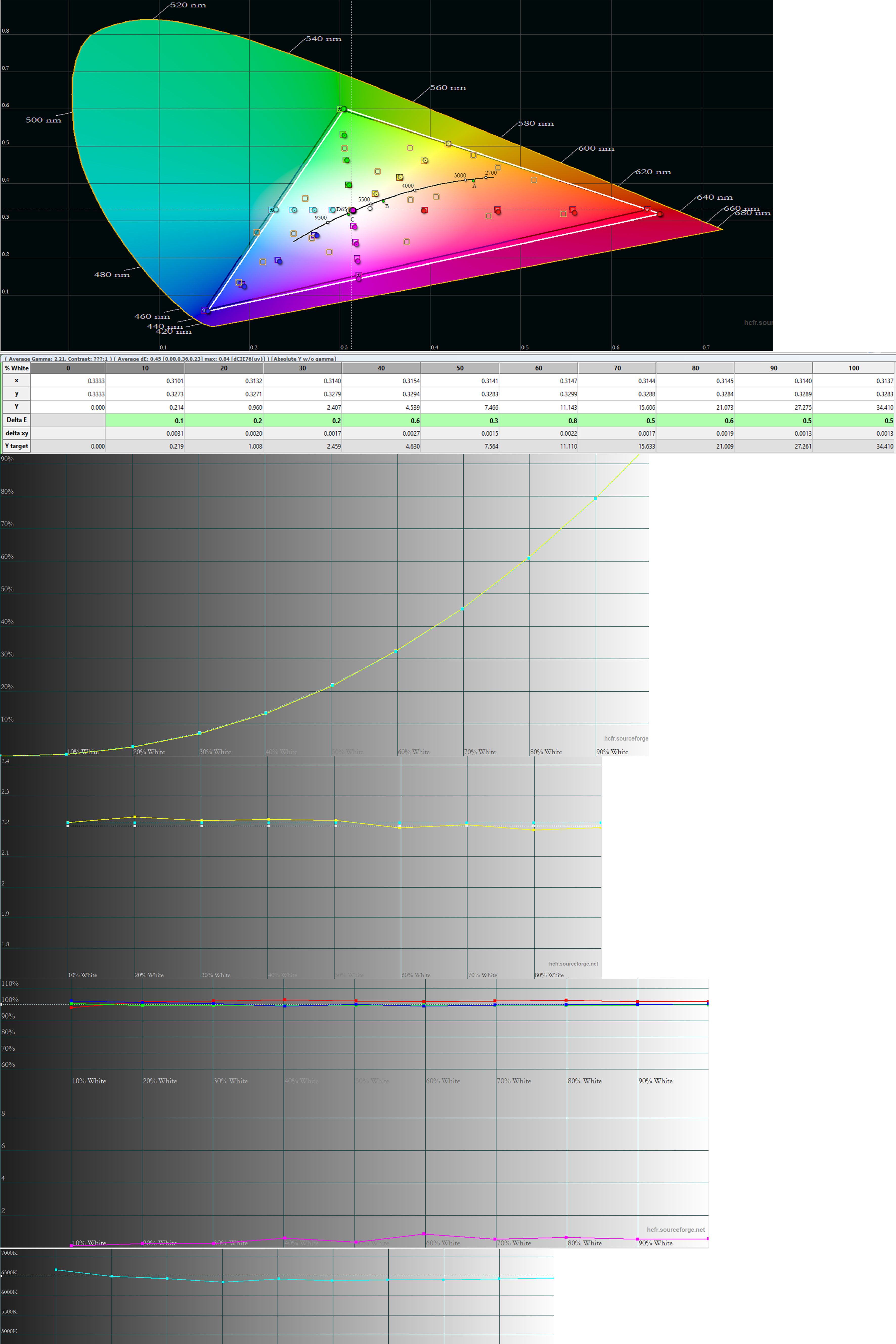
Task: Select the 10 % White column header
Action: pos(145,368)
